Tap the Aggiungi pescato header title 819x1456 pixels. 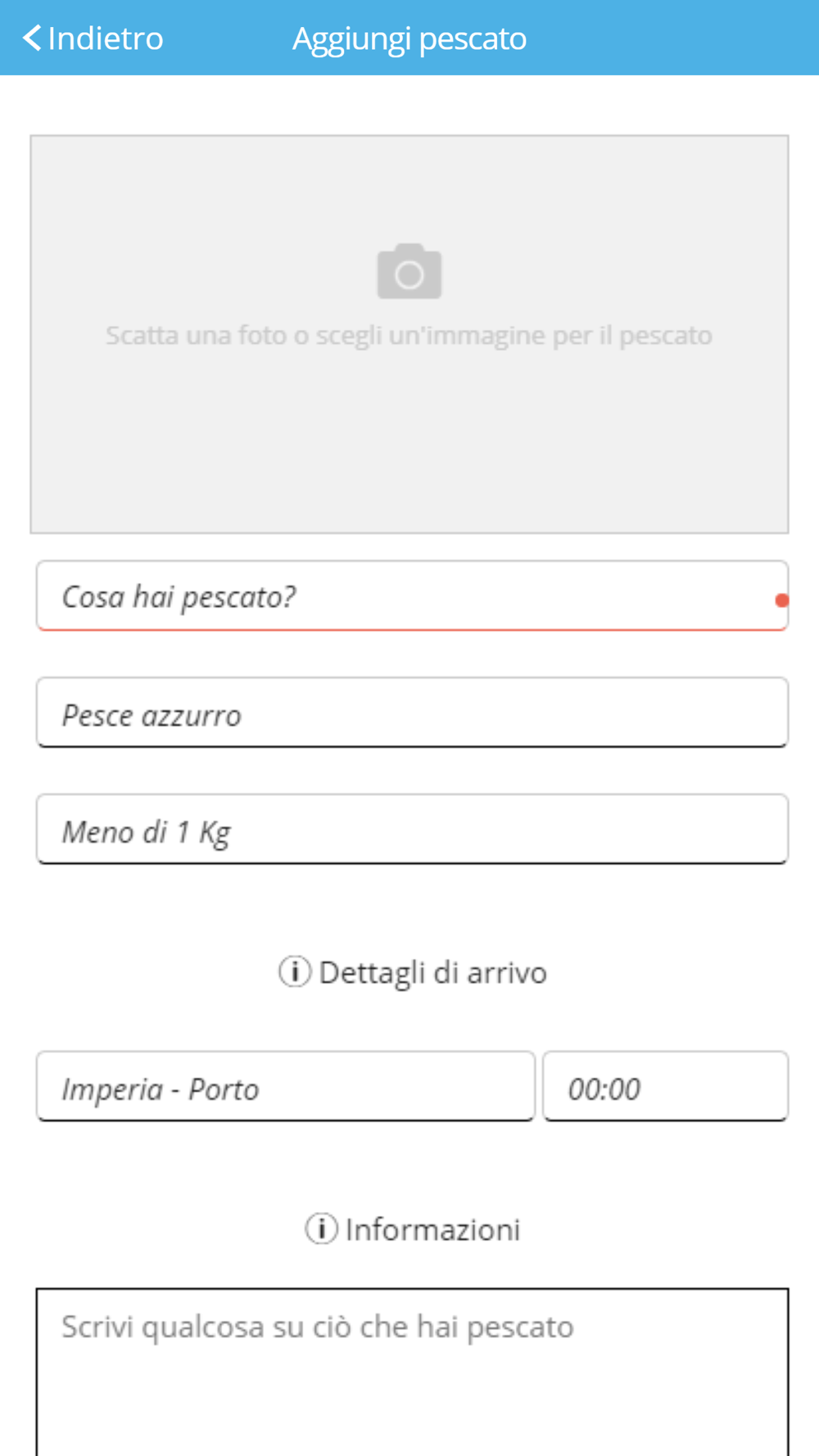(x=409, y=38)
